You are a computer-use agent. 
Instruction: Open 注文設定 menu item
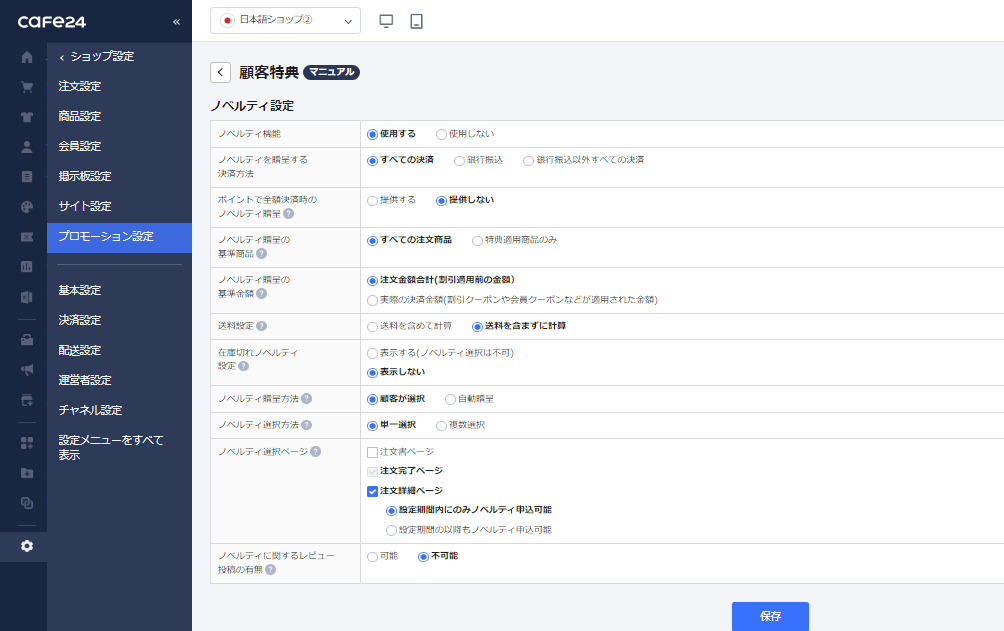point(80,86)
